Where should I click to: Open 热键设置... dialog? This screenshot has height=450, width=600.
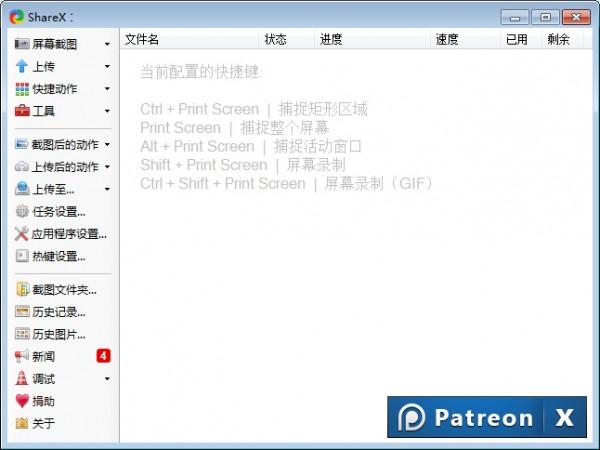click(x=59, y=256)
